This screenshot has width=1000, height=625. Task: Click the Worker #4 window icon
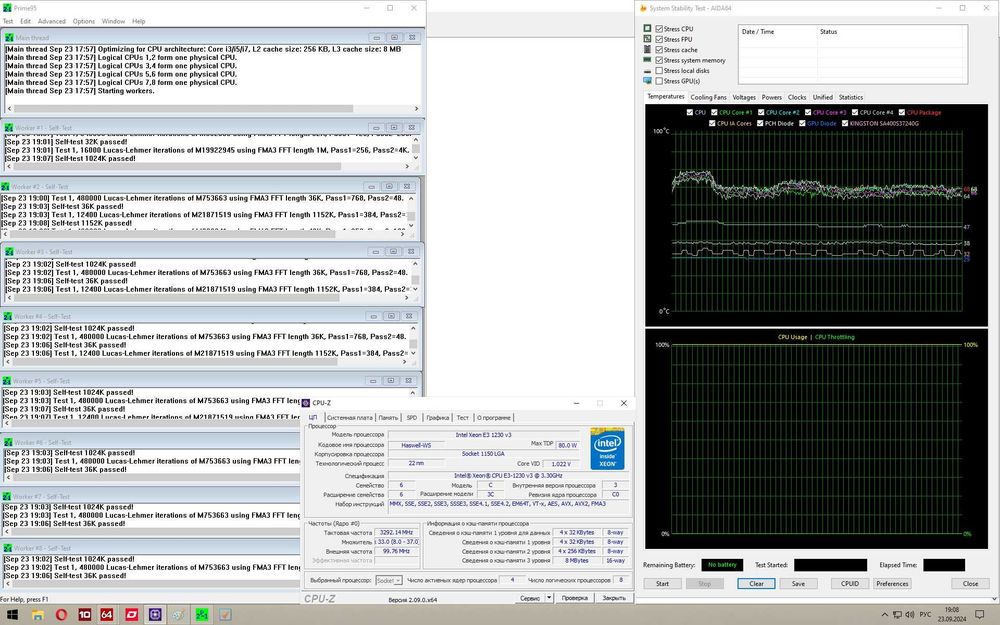pos(7,316)
